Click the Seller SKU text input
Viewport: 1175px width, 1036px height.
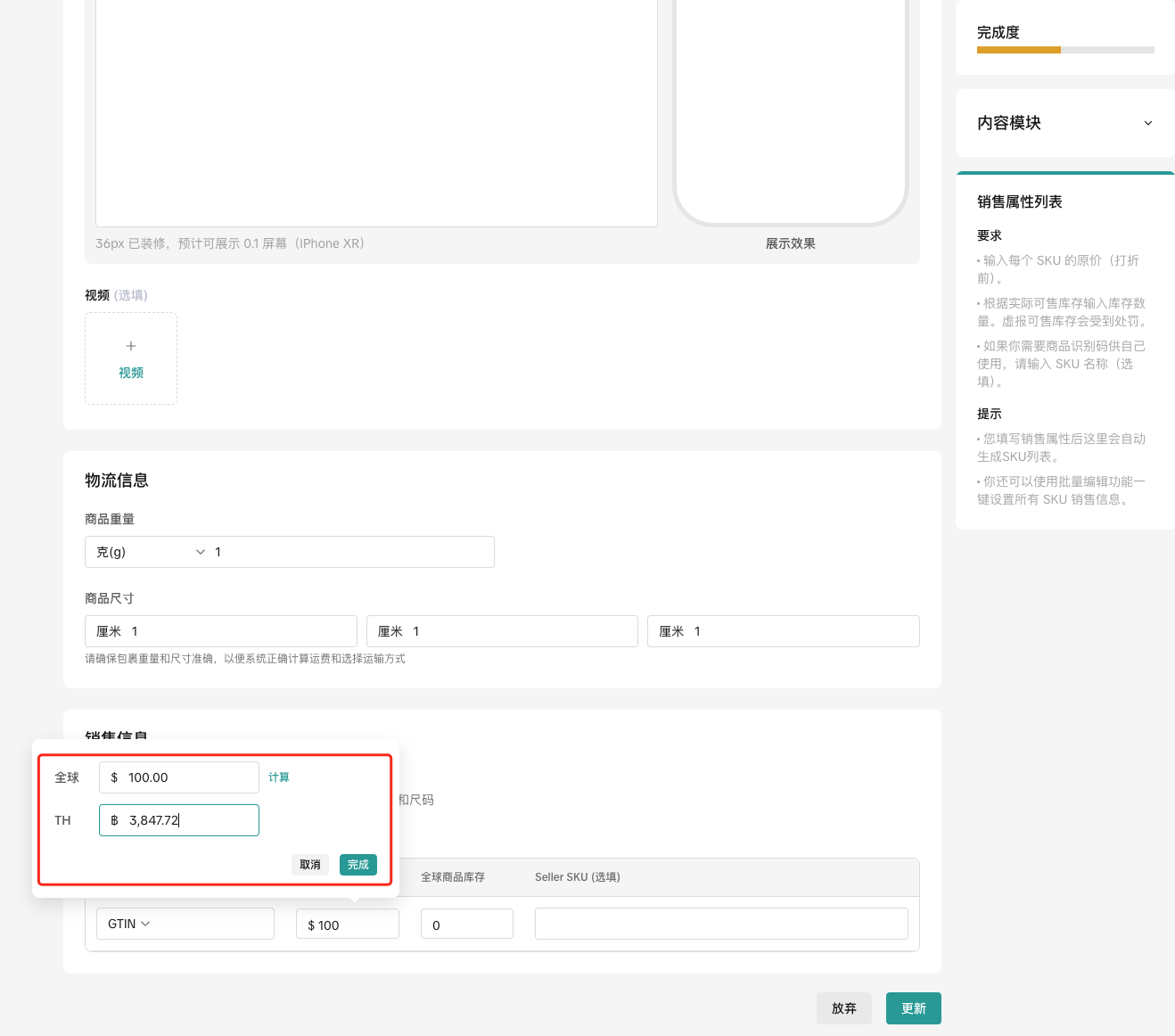[x=720, y=924]
